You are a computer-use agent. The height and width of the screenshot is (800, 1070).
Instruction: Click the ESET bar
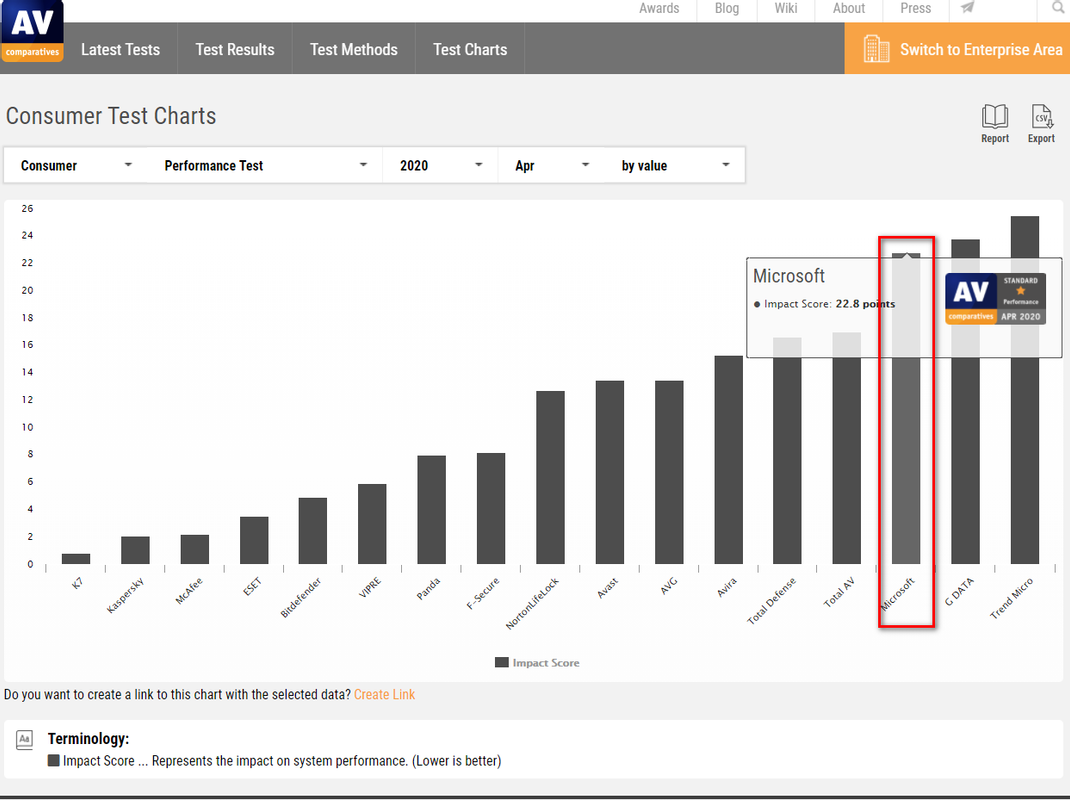tap(254, 540)
